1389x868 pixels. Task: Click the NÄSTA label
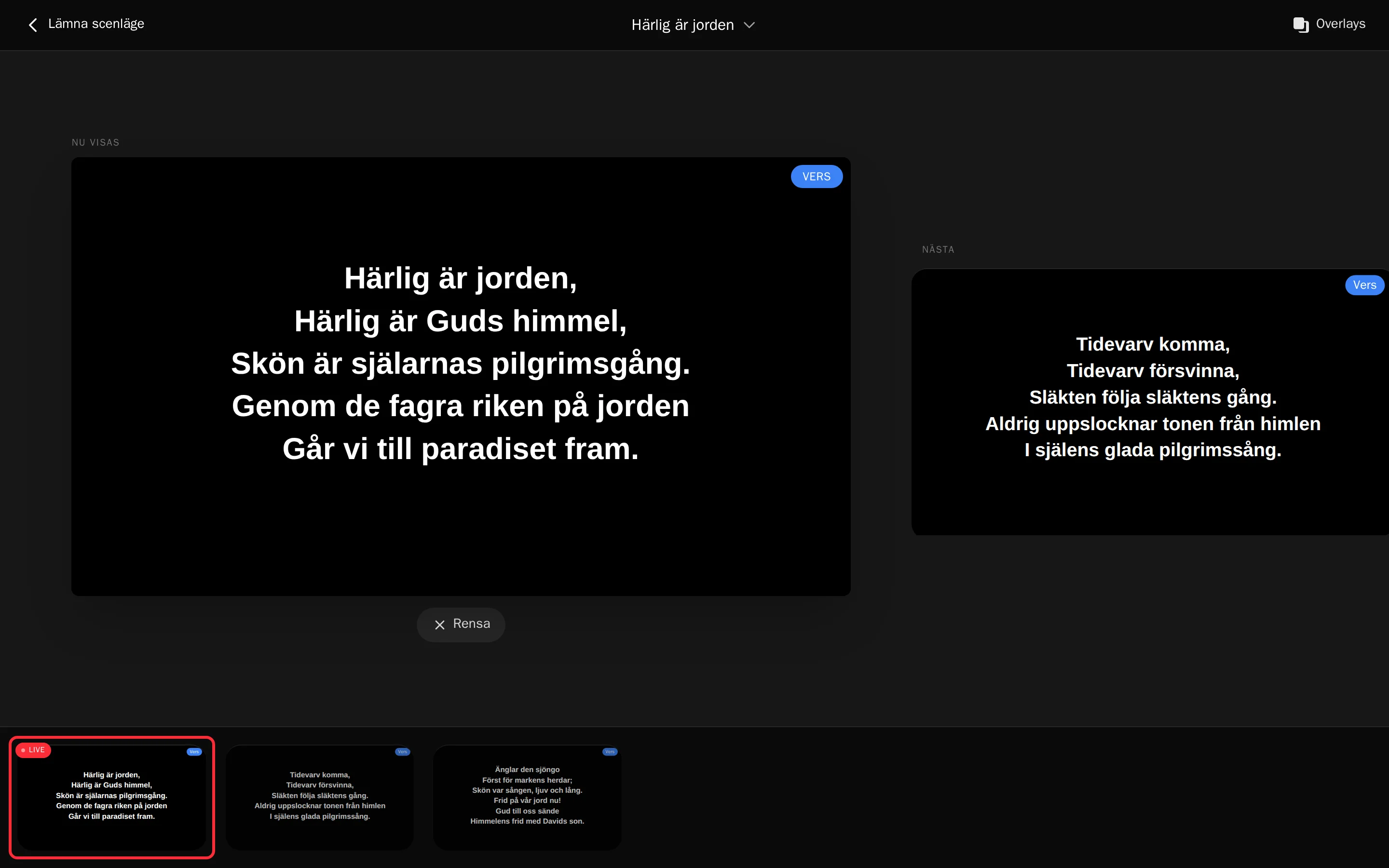(x=938, y=250)
